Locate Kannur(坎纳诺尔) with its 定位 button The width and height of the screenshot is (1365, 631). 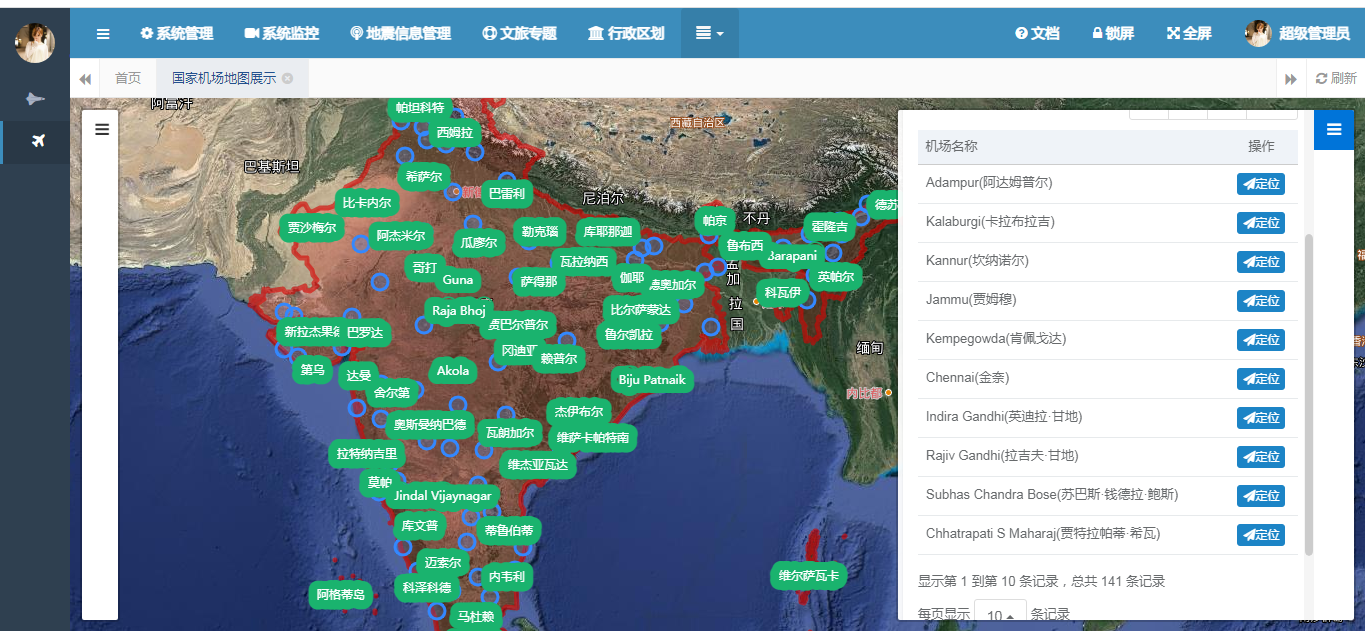pos(1261,262)
